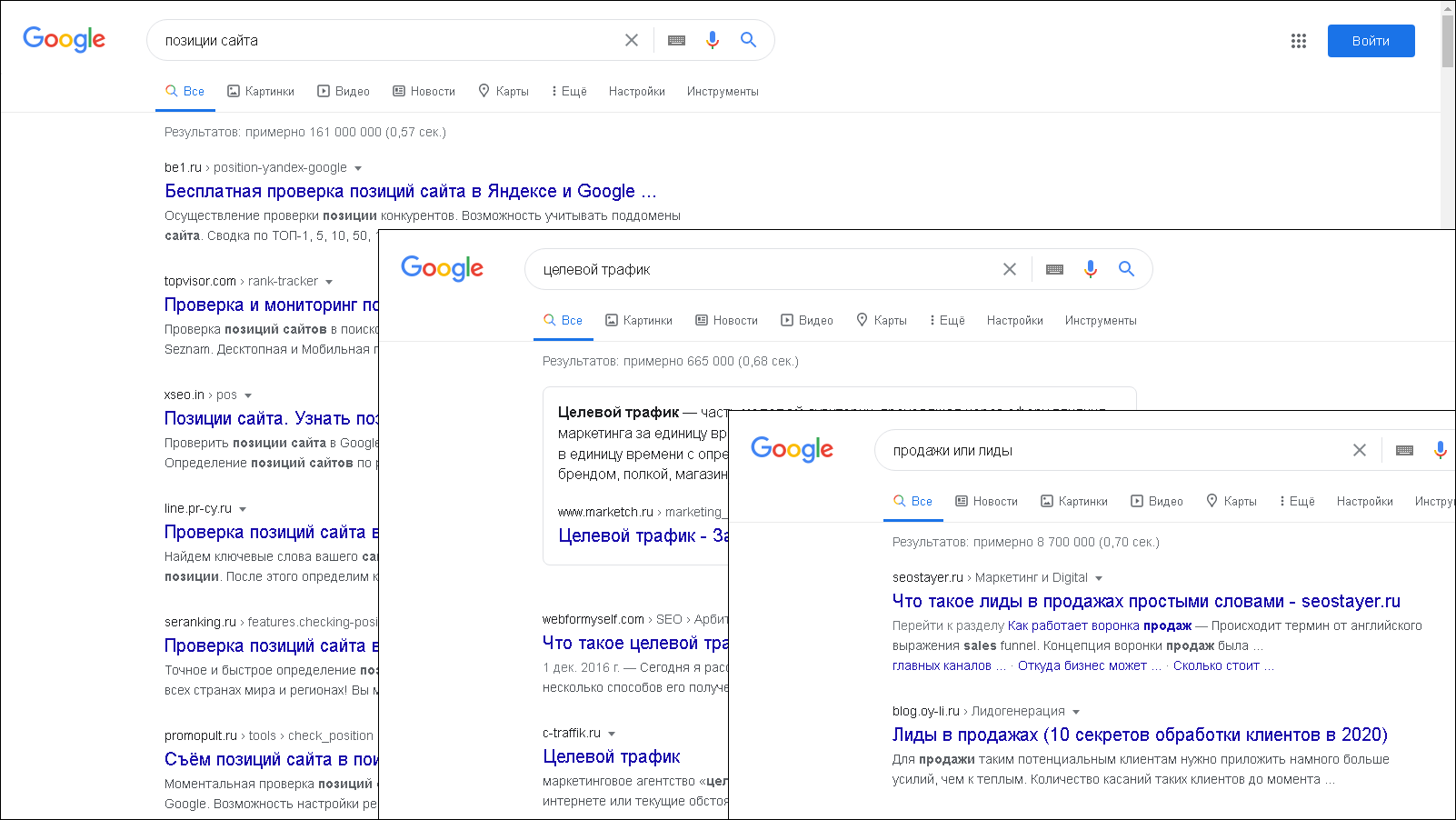Open the keyboard icon in the 'продажи или лиды' search bar
Screen dimensions: 1456x820
[x=1404, y=450]
